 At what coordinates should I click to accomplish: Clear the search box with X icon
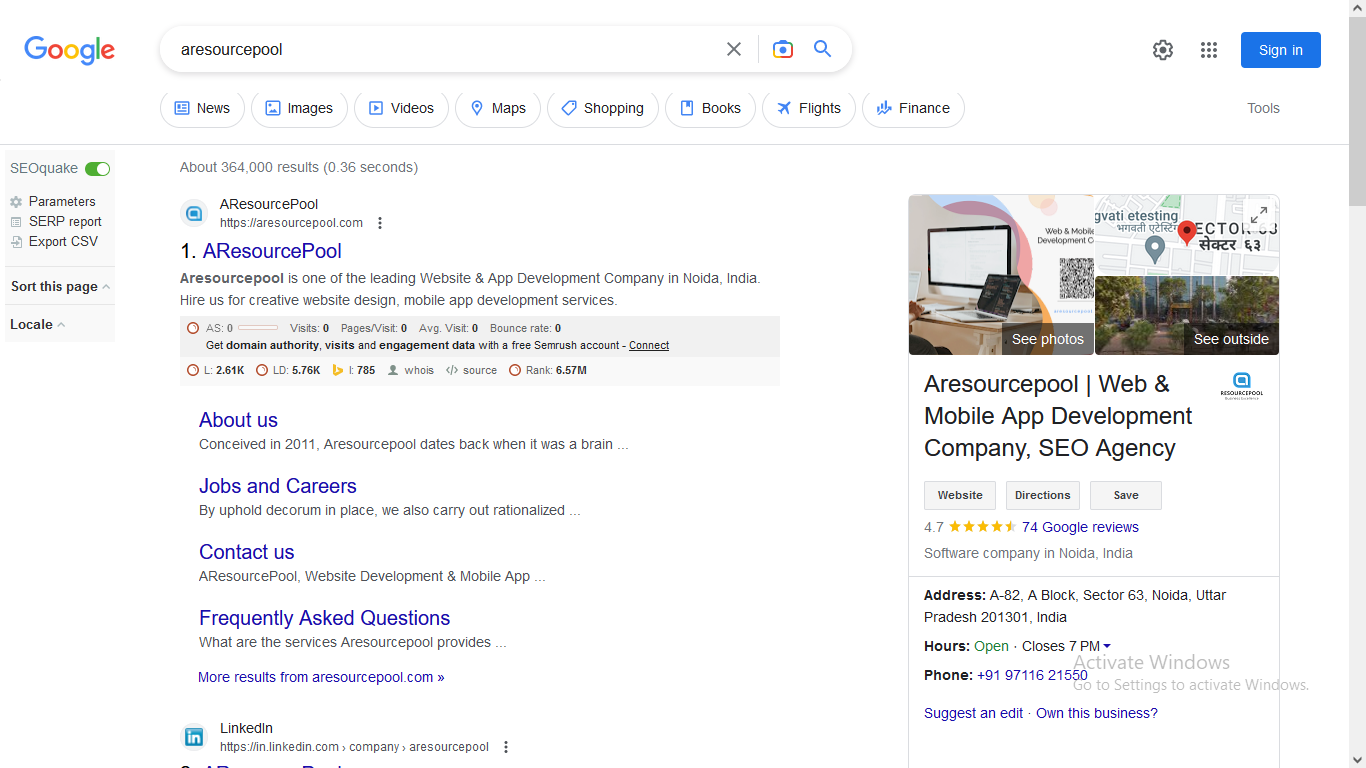tap(734, 49)
